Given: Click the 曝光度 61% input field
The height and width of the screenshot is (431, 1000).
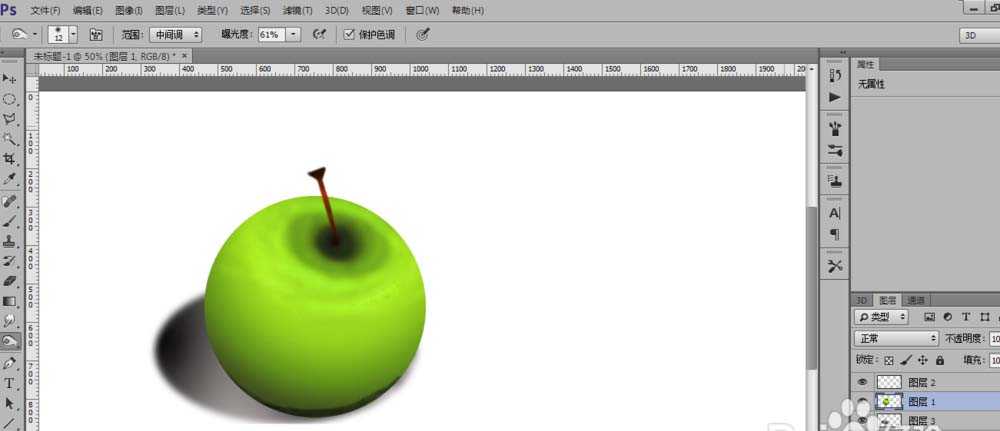Looking at the screenshot, I should tap(270, 34).
